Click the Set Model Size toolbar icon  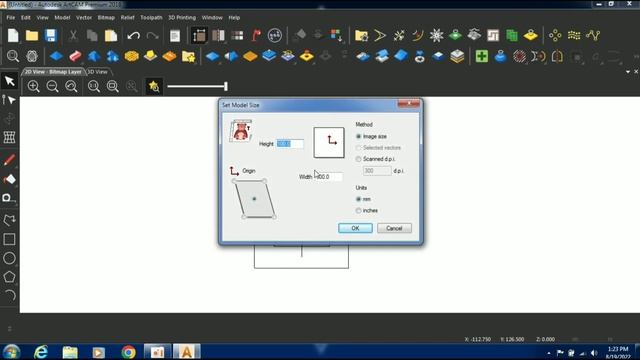199,36
